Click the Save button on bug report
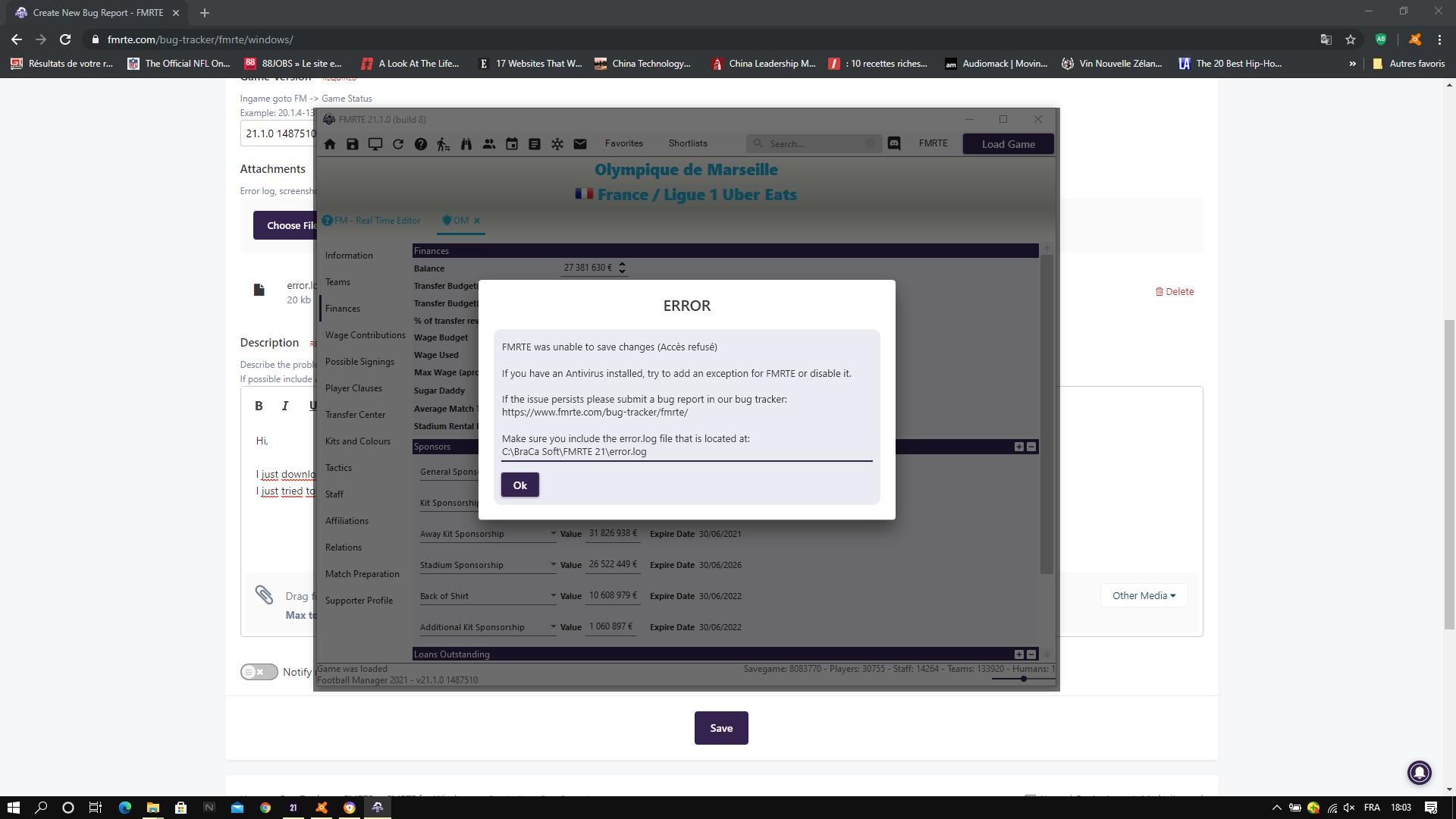1456x819 pixels. (721, 728)
